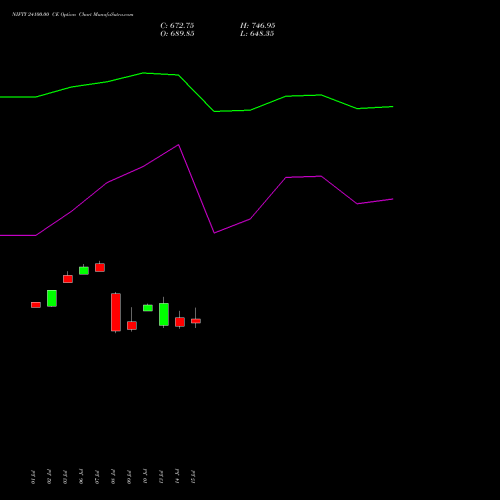Viewport: 500px width, 500px height.
Task: Click the open value O: 689.85
Action: [x=177, y=34]
